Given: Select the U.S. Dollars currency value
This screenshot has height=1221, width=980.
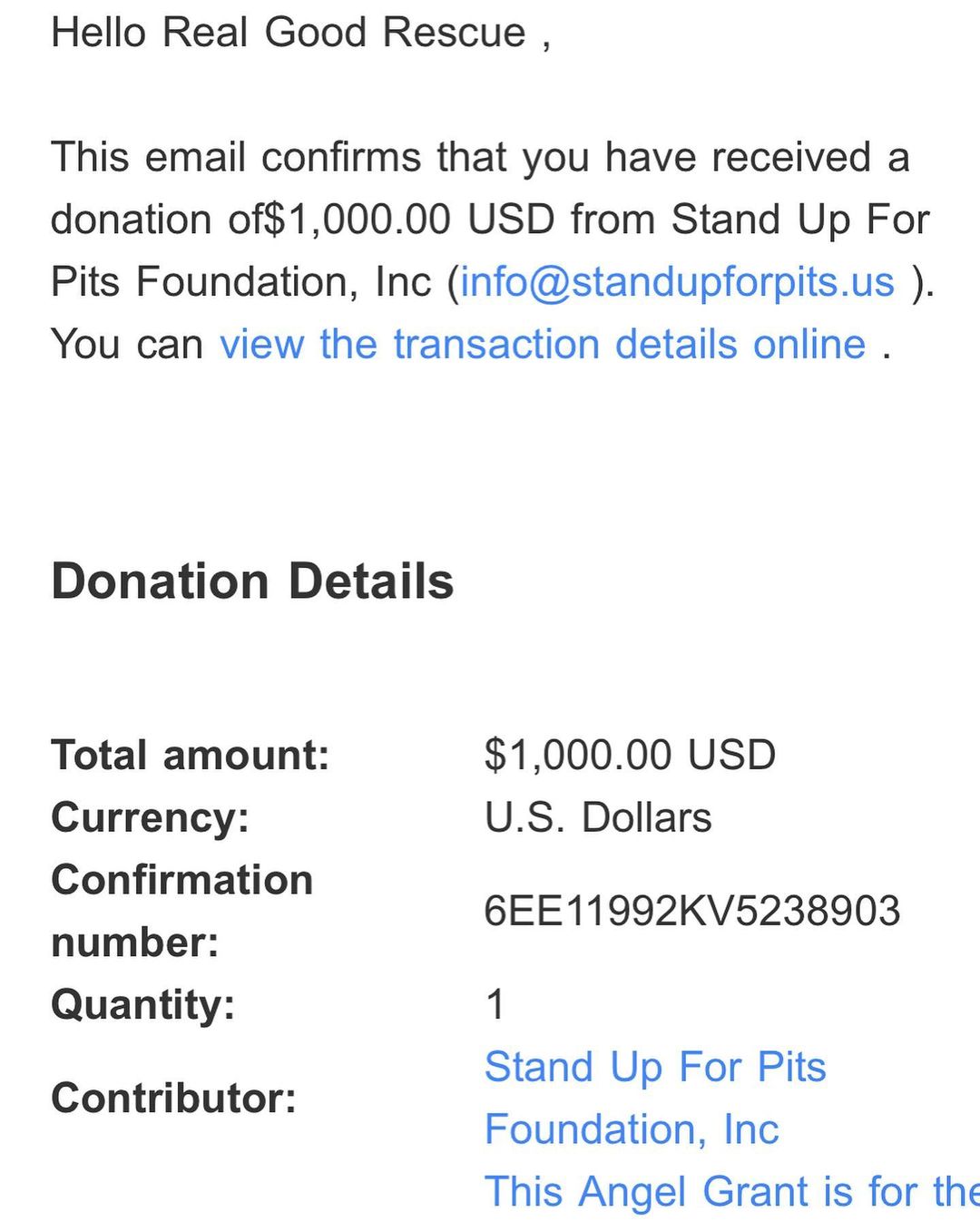Looking at the screenshot, I should (x=598, y=817).
